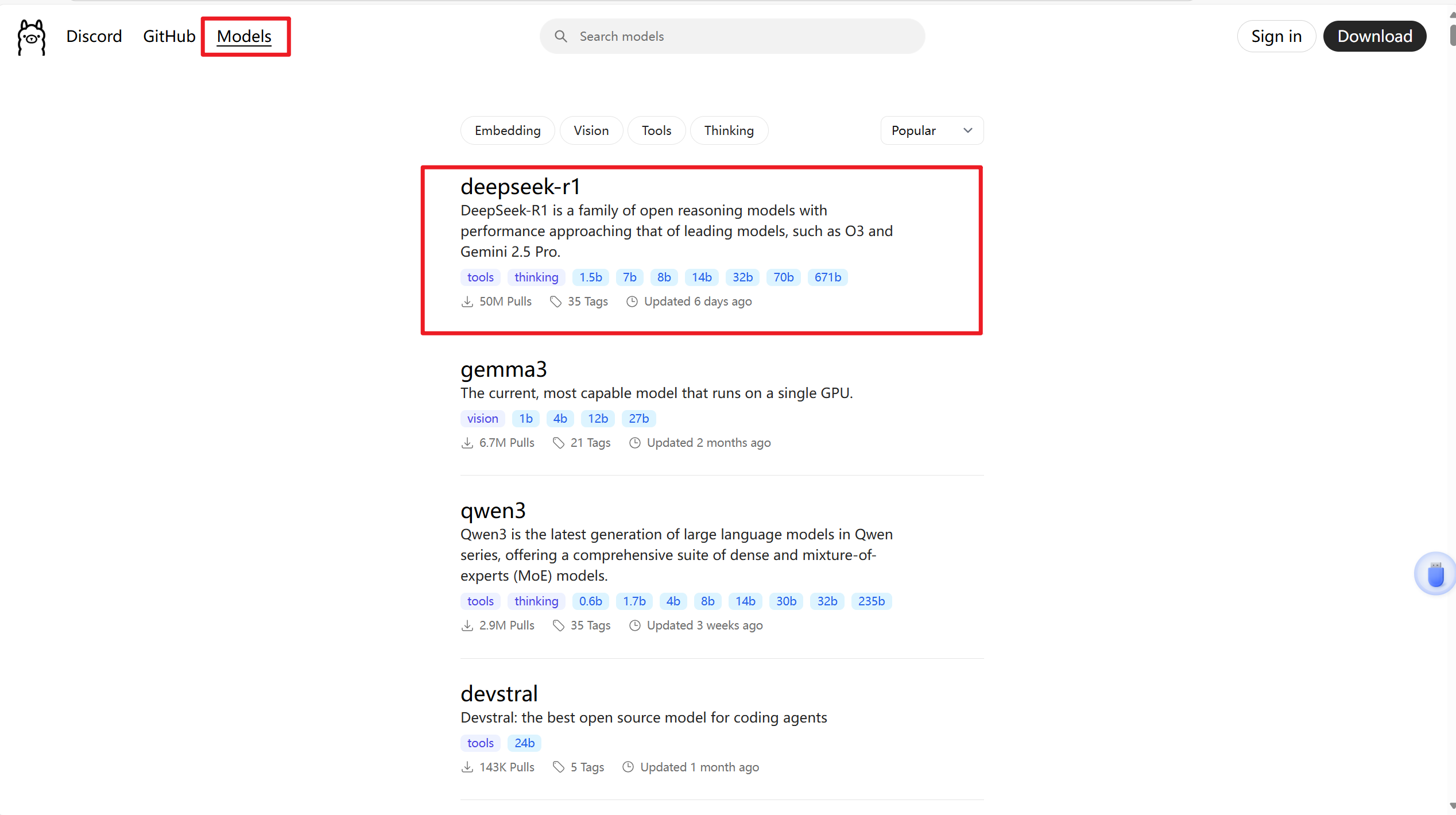Open the qwen3 model page
Image resolution: width=1456 pixels, height=815 pixels.
(493, 511)
